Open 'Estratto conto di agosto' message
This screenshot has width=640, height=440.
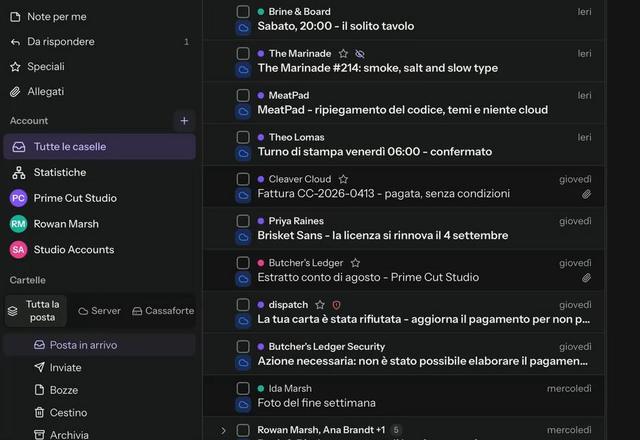click(x=368, y=277)
